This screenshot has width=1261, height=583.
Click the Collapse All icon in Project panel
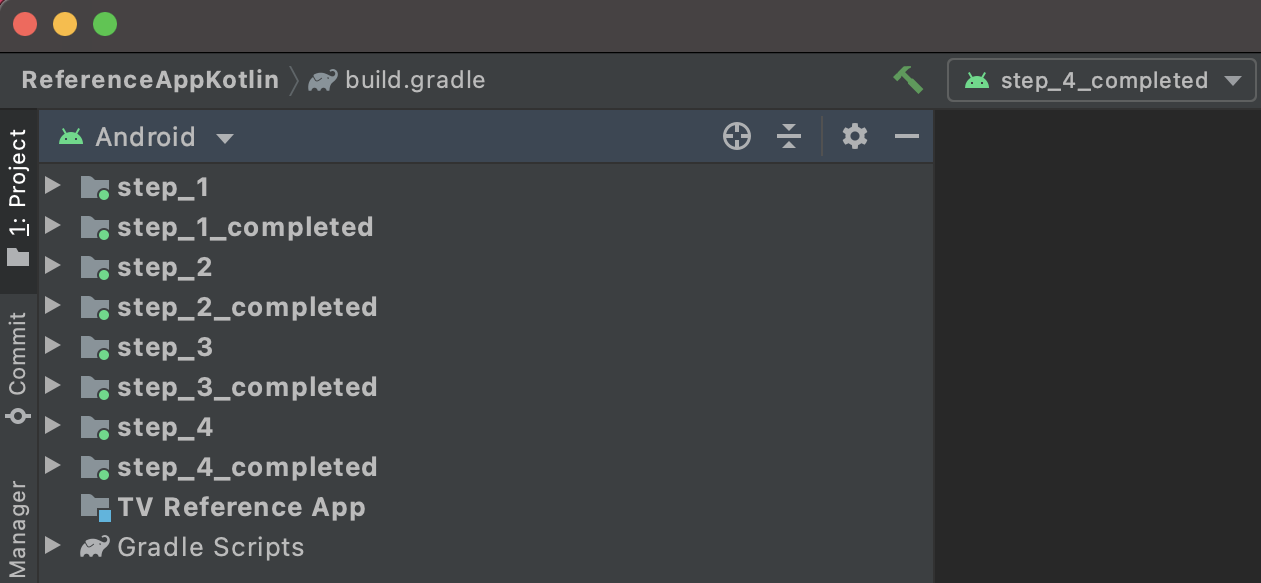[x=789, y=137]
